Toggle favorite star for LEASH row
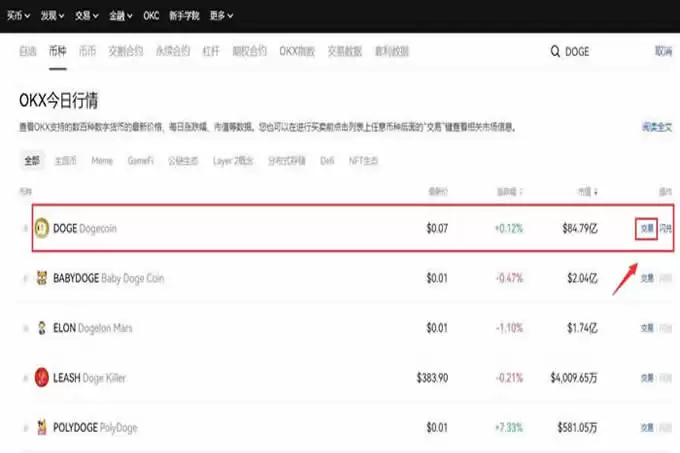 tap(24, 377)
